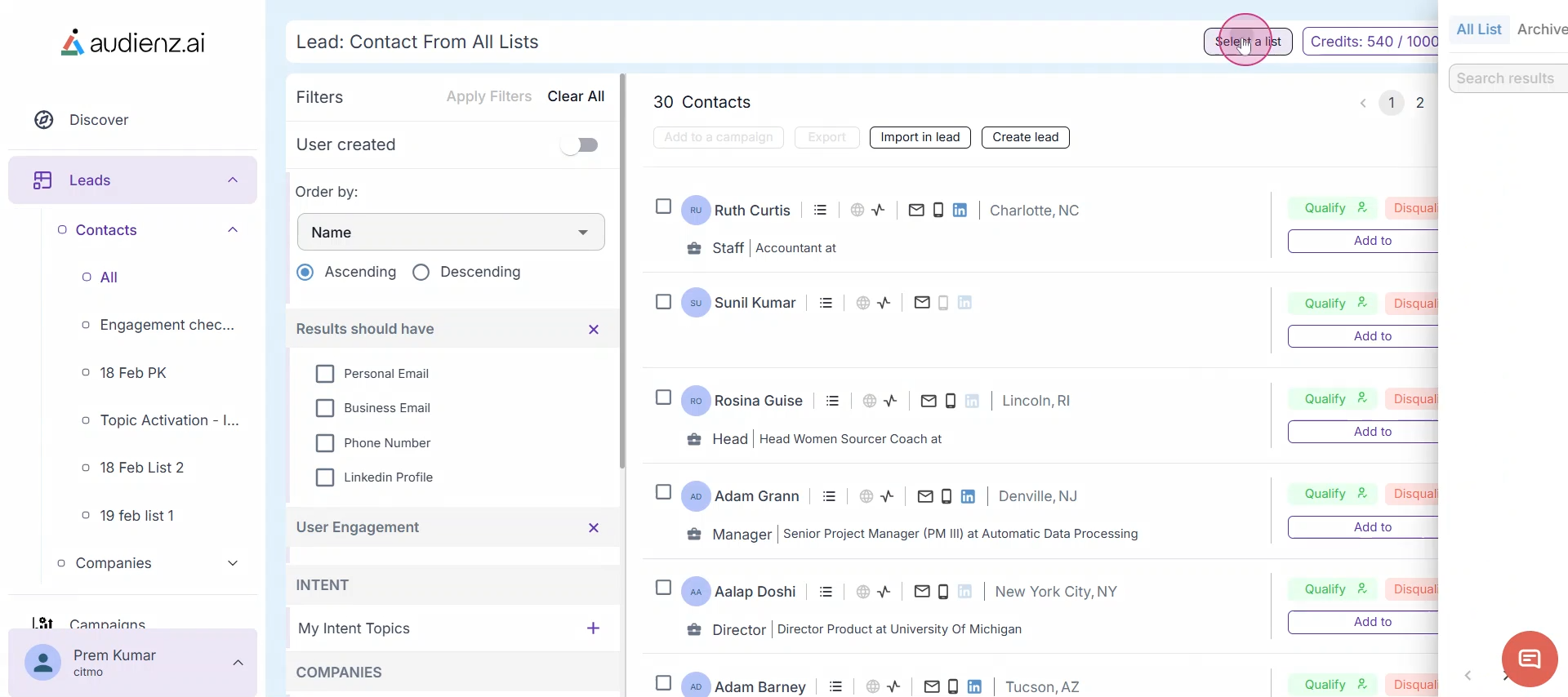Expand My Intent Topics with plus
The image size is (1568, 697).
click(x=594, y=628)
